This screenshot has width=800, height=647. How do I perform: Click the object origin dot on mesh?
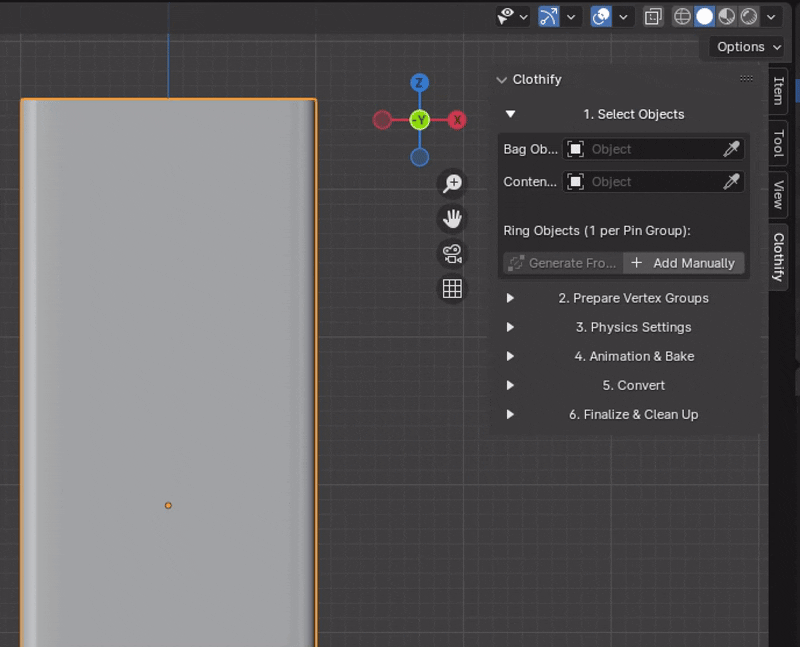[x=168, y=506]
